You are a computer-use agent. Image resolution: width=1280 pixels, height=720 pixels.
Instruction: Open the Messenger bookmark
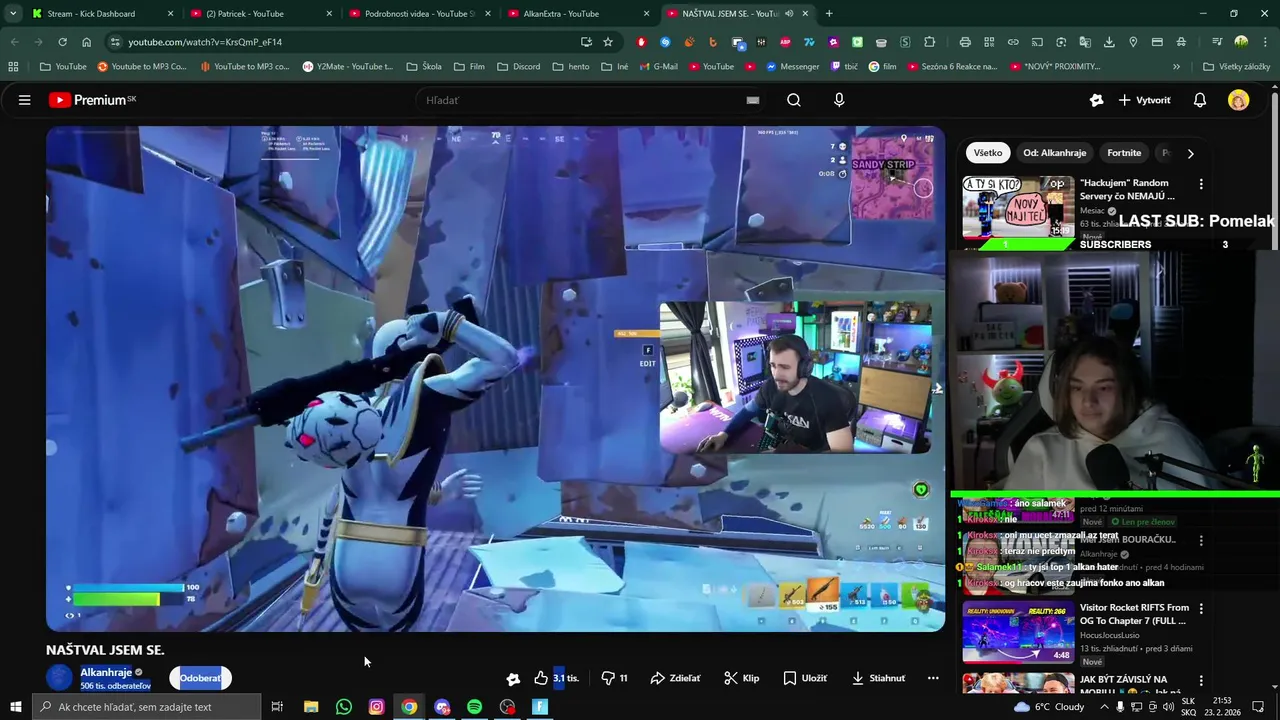pos(792,67)
